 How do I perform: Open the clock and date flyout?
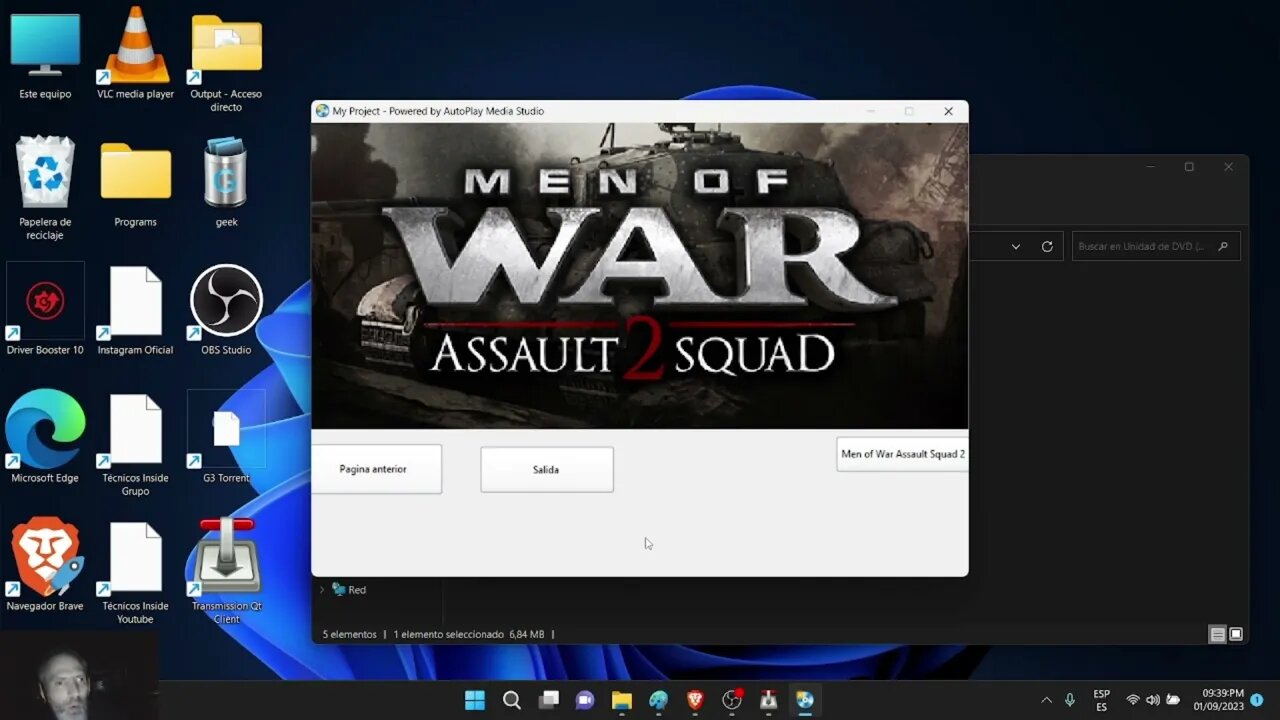coord(1219,700)
